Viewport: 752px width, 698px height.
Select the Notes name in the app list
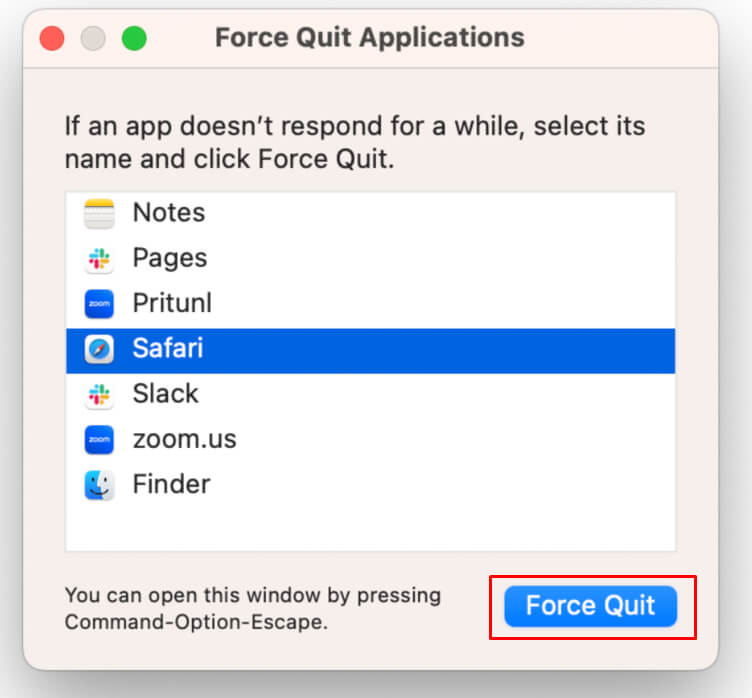pos(168,213)
